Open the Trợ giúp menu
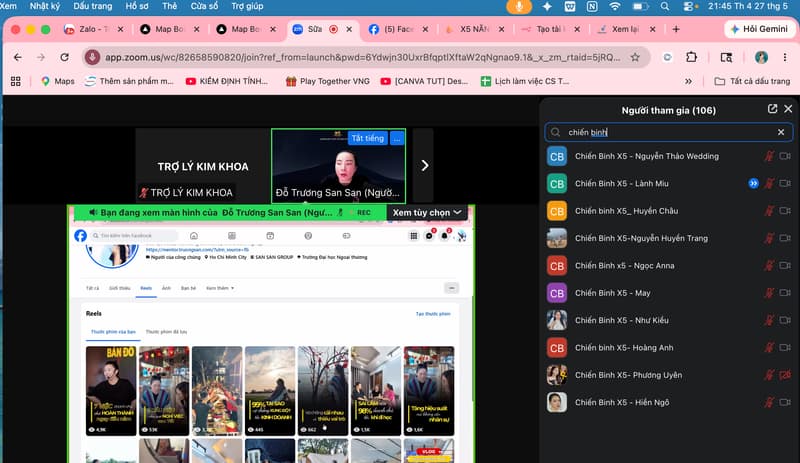Viewport: 800px width, 463px height. 247,6
